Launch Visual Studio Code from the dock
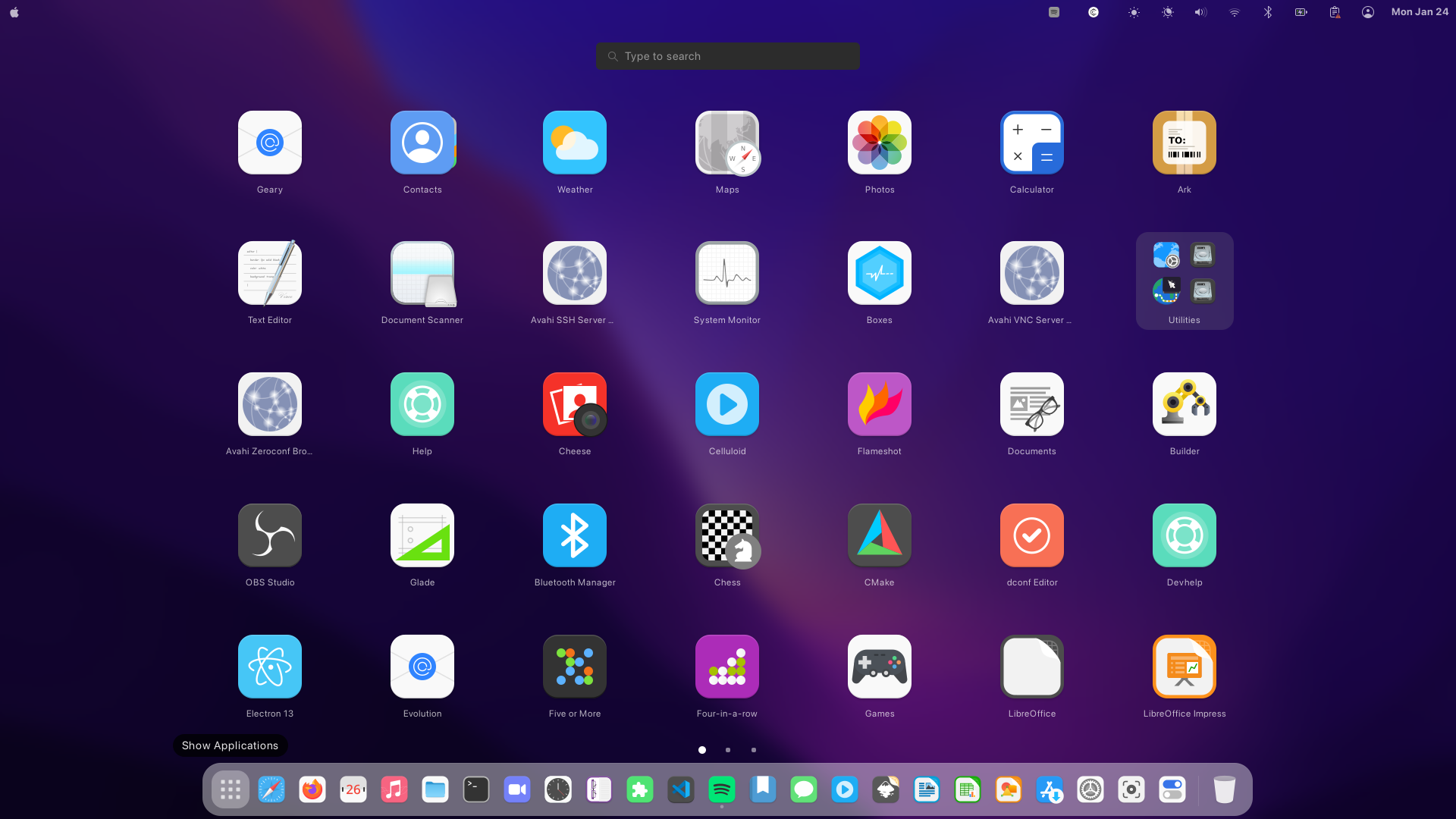 (681, 790)
